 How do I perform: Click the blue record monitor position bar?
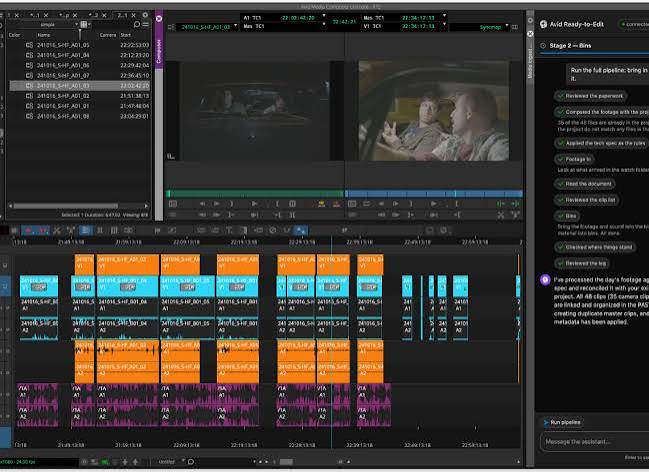click(x=434, y=194)
